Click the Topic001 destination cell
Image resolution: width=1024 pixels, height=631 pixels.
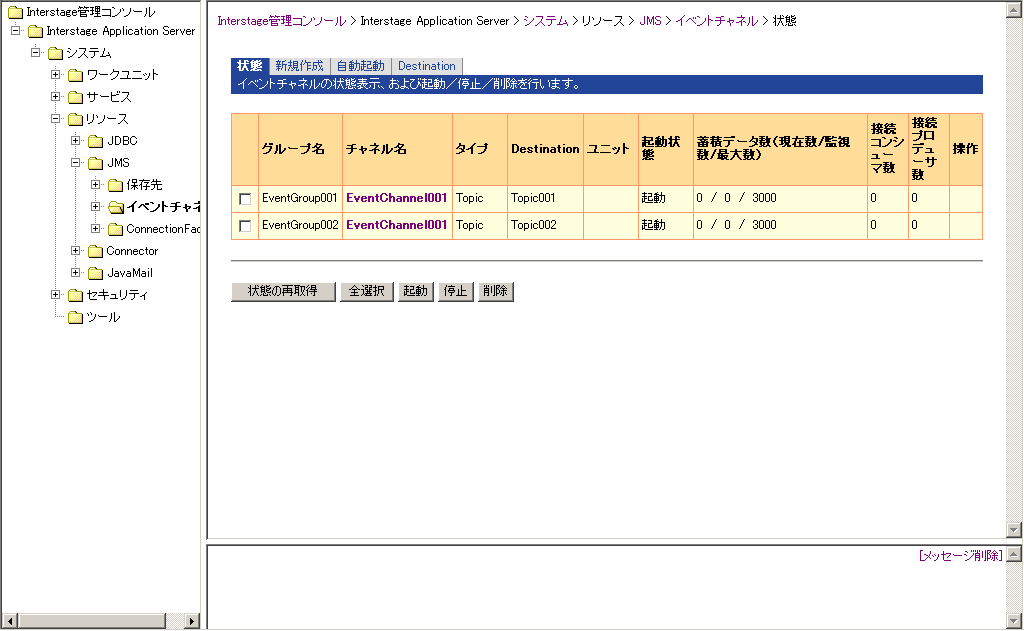[545, 199]
